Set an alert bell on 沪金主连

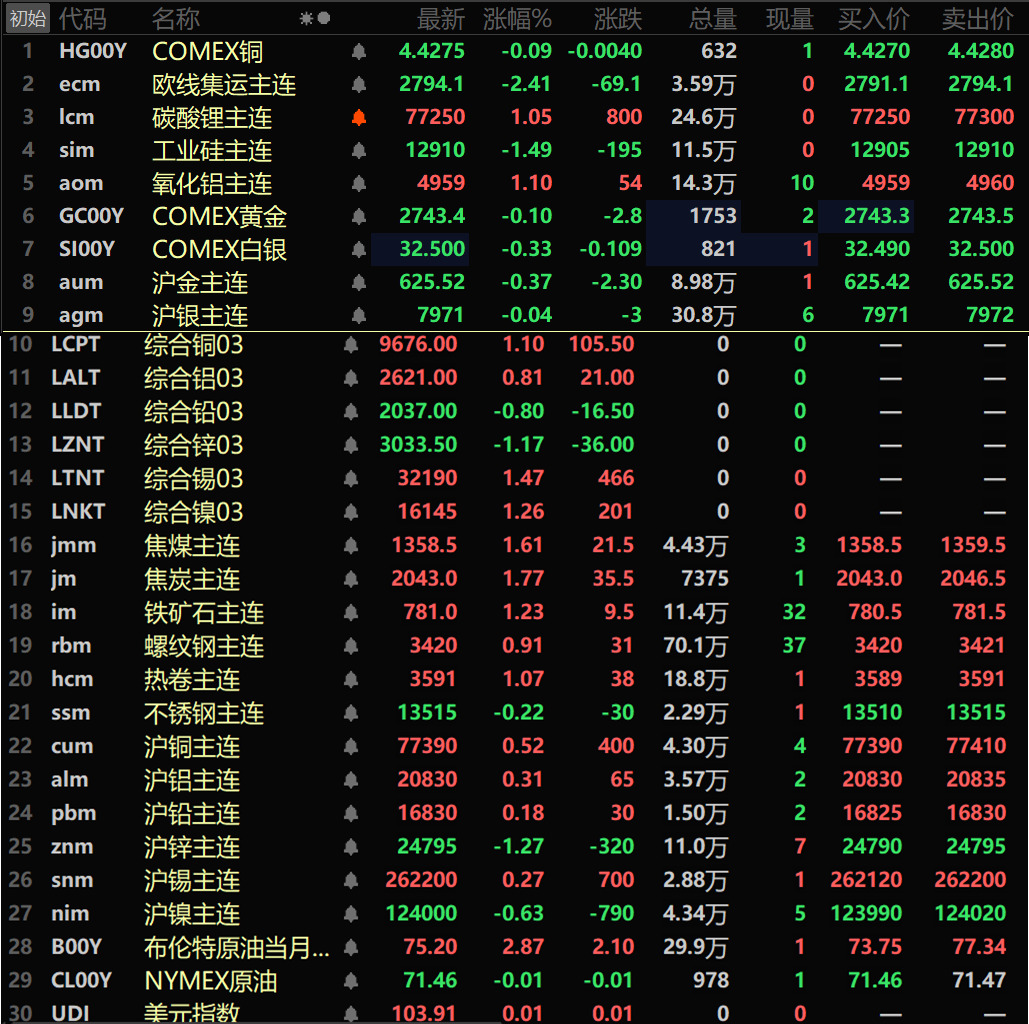[x=359, y=283]
